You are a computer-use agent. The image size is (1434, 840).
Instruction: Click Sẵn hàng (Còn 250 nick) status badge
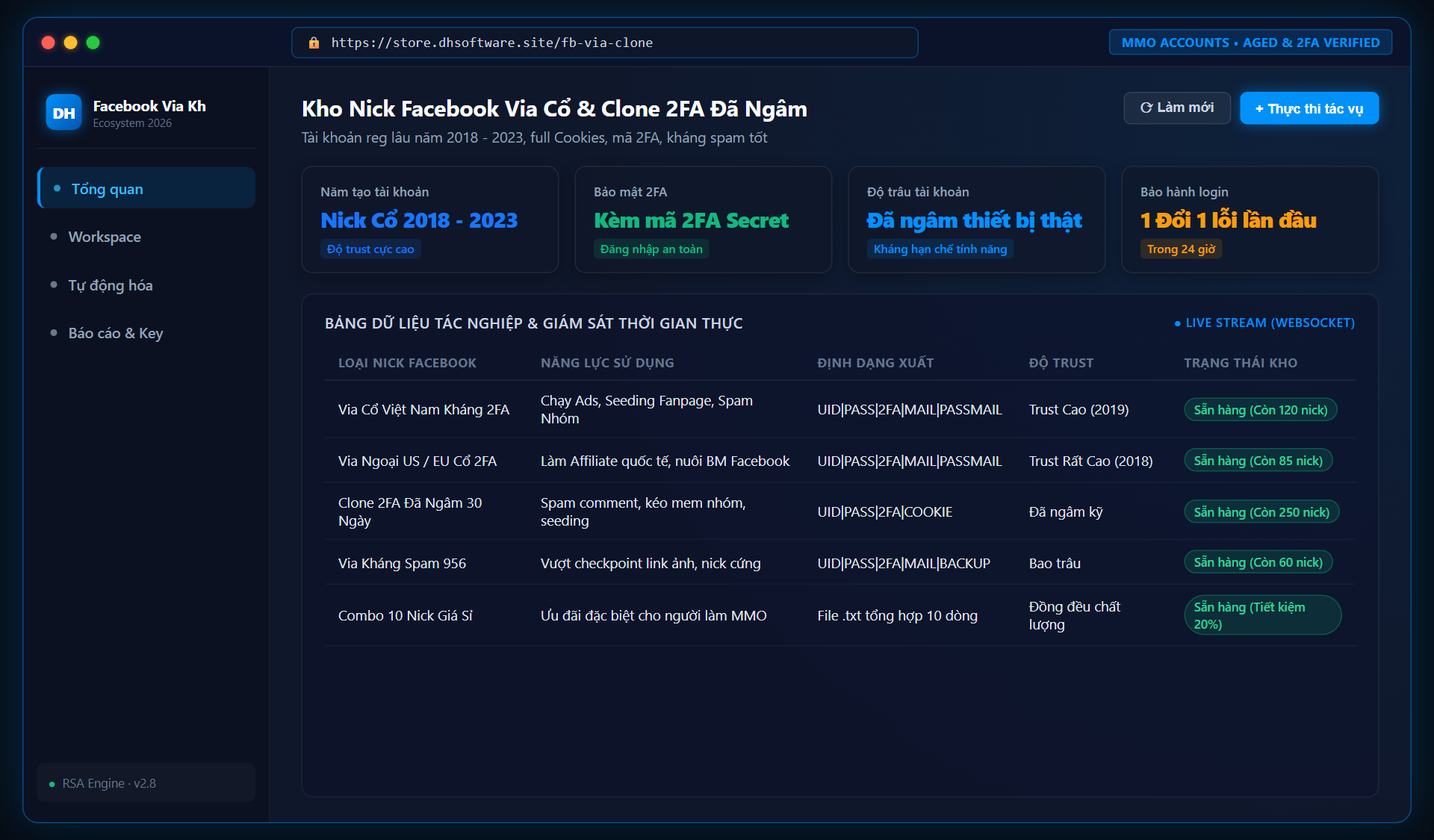pos(1262,512)
